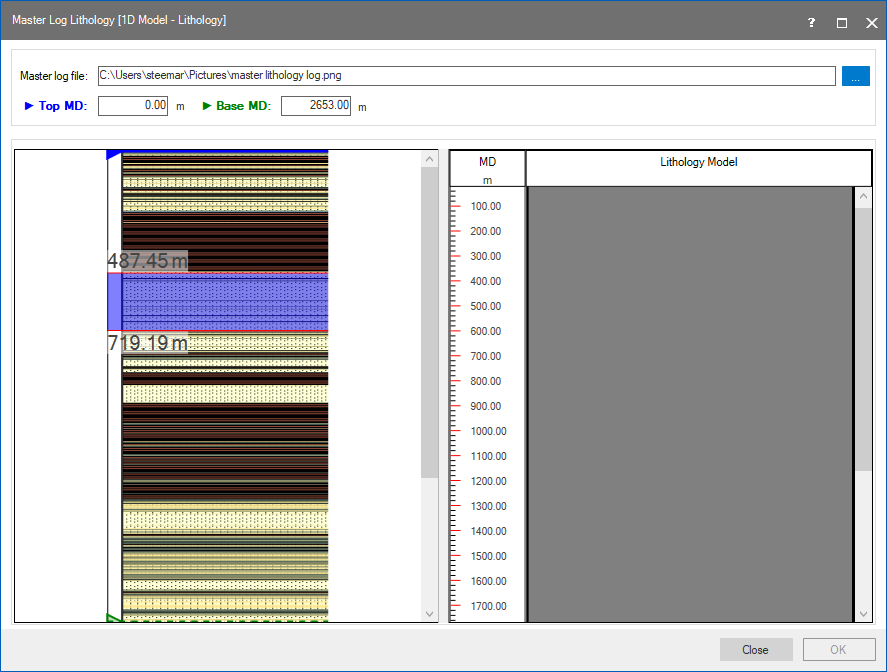The image size is (887, 672).
Task: Click the help question mark in title bar
Action: coord(811,22)
